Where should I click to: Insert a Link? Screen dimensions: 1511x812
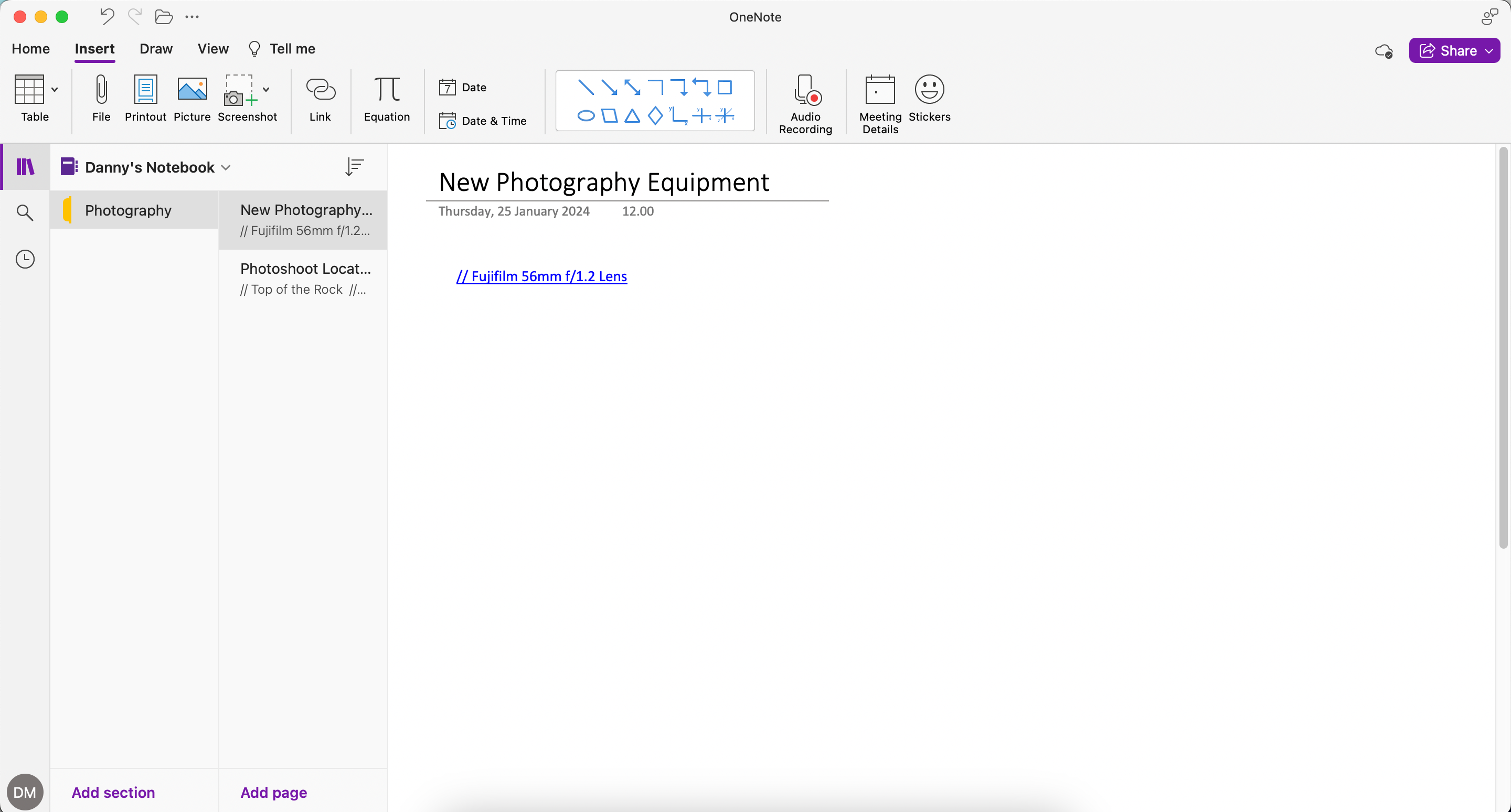click(x=320, y=100)
